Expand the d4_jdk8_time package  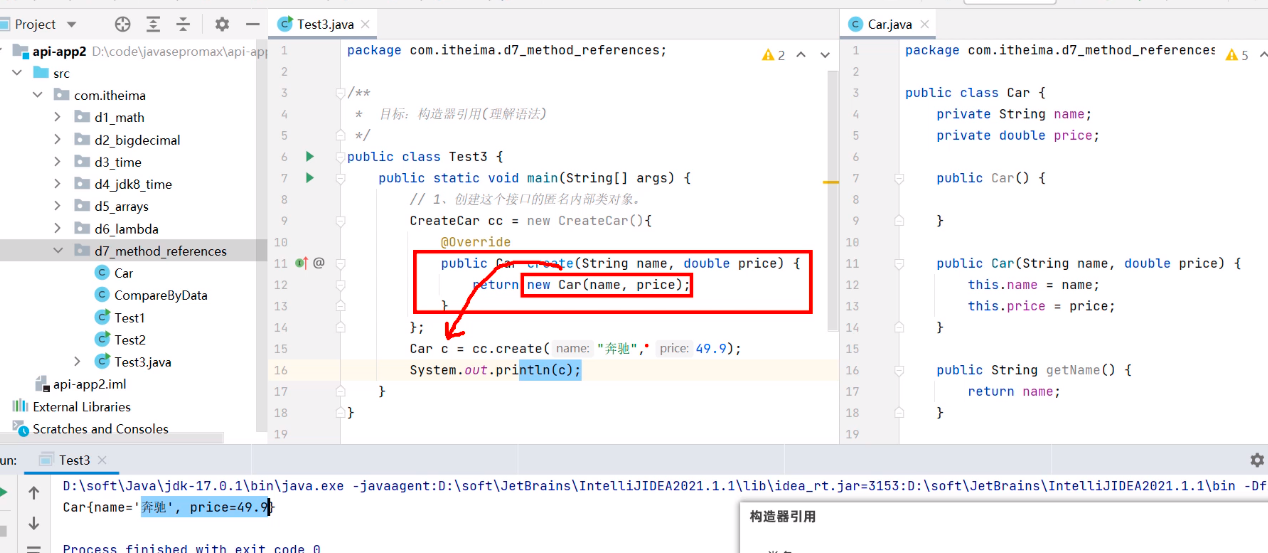point(58,184)
